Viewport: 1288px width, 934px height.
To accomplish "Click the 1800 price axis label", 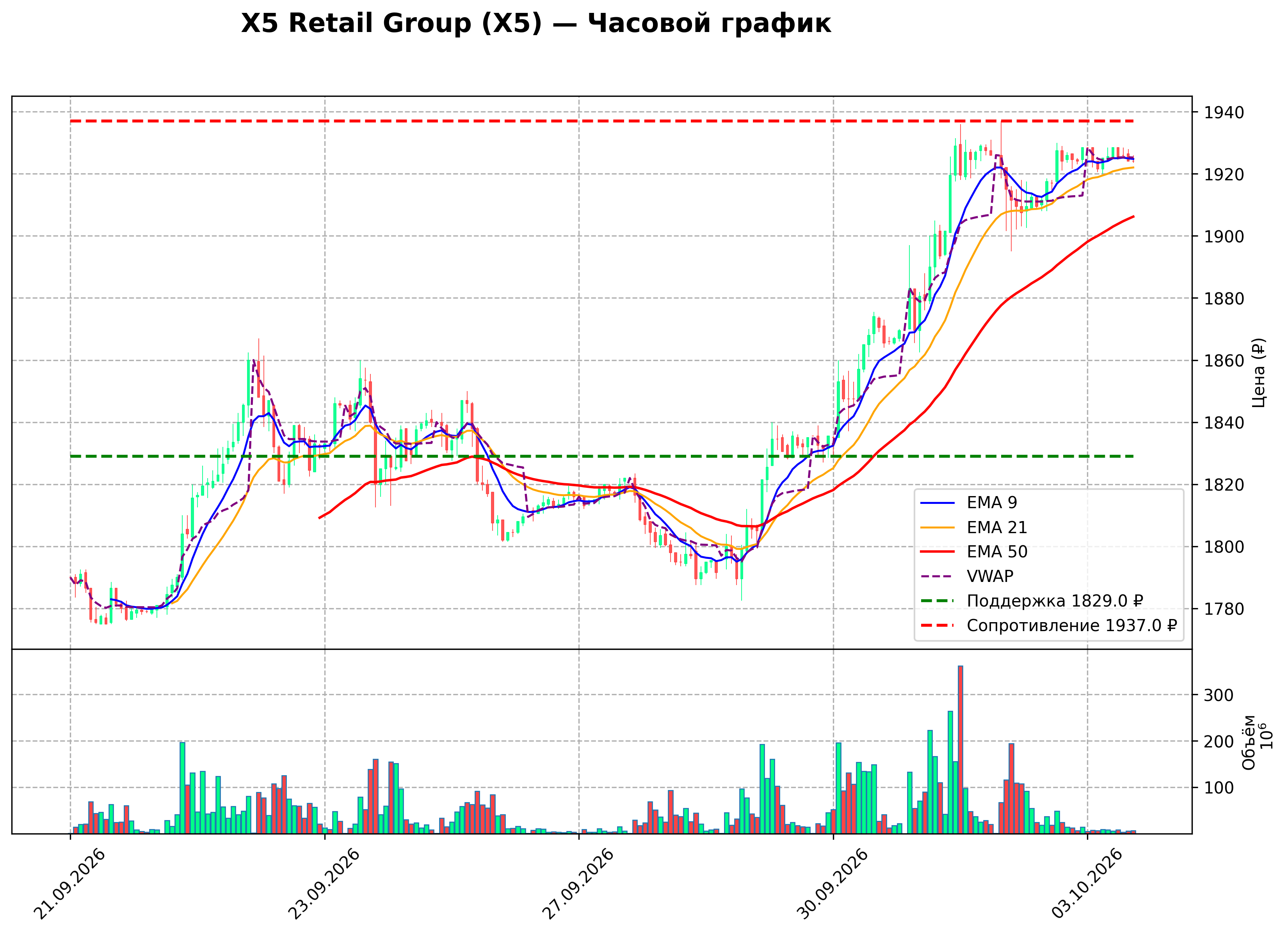I will click(1224, 547).
